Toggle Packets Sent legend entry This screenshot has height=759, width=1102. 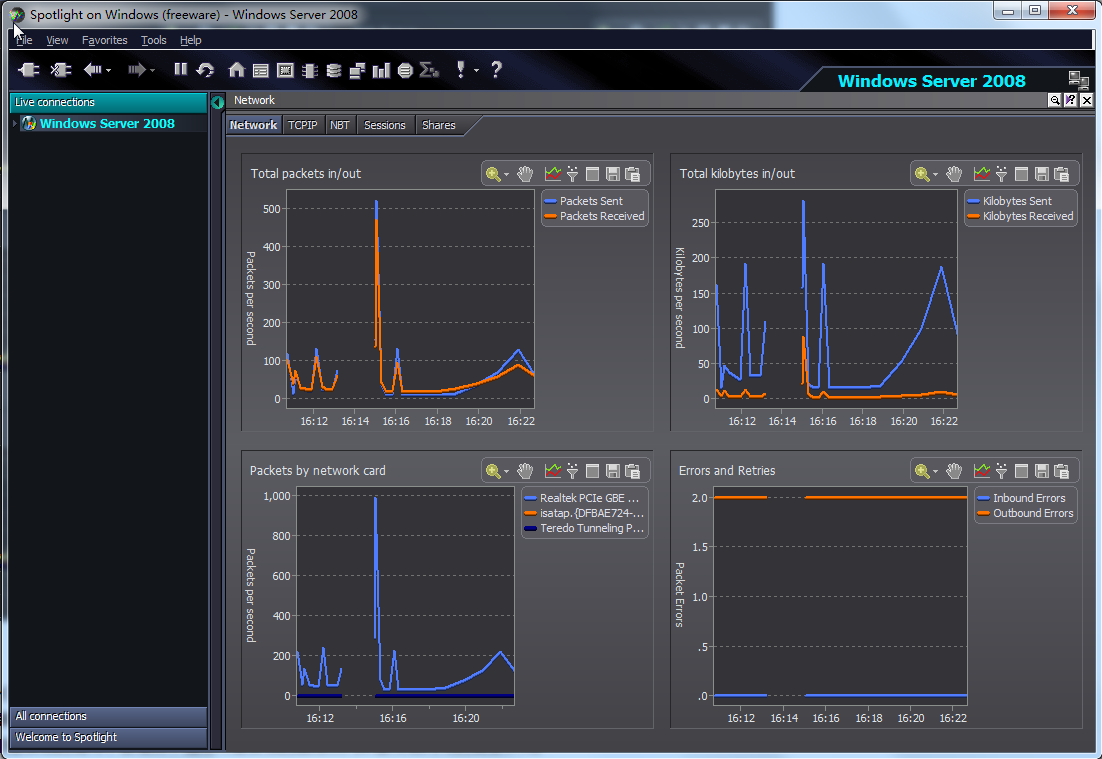(584, 201)
